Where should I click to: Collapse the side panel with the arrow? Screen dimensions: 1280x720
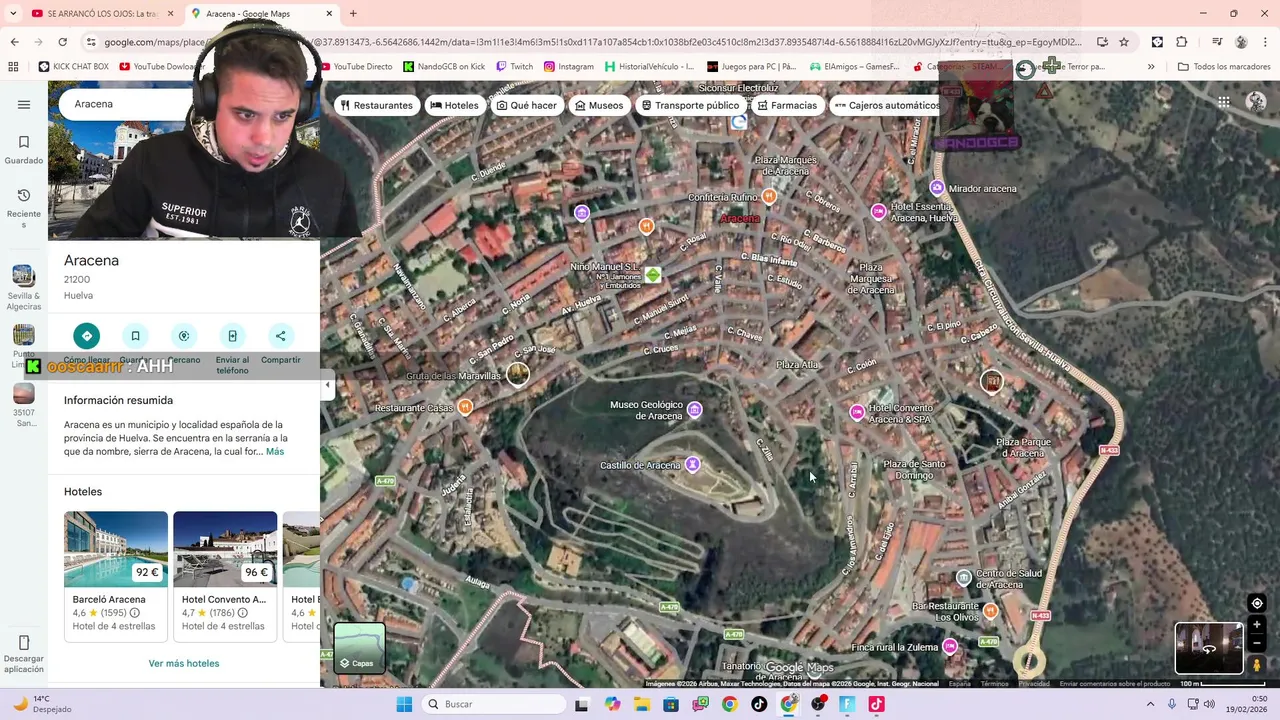click(327, 385)
